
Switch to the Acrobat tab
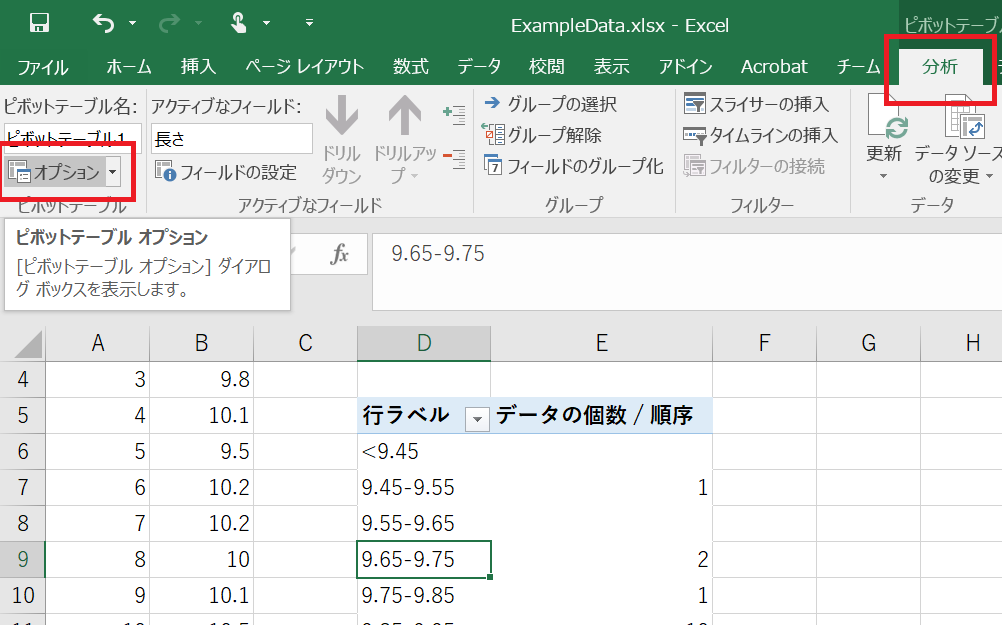click(x=774, y=66)
